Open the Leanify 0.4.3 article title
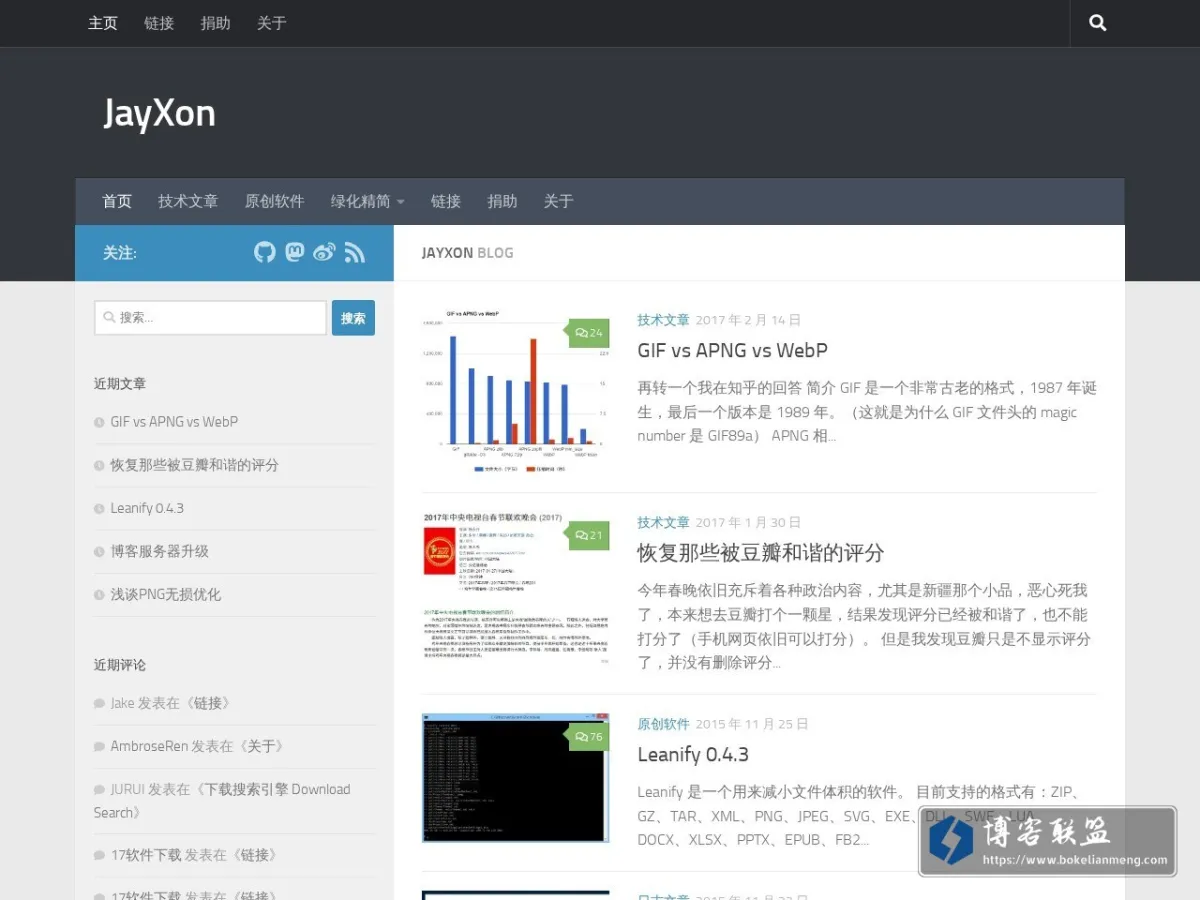The image size is (1200, 900). tap(693, 754)
